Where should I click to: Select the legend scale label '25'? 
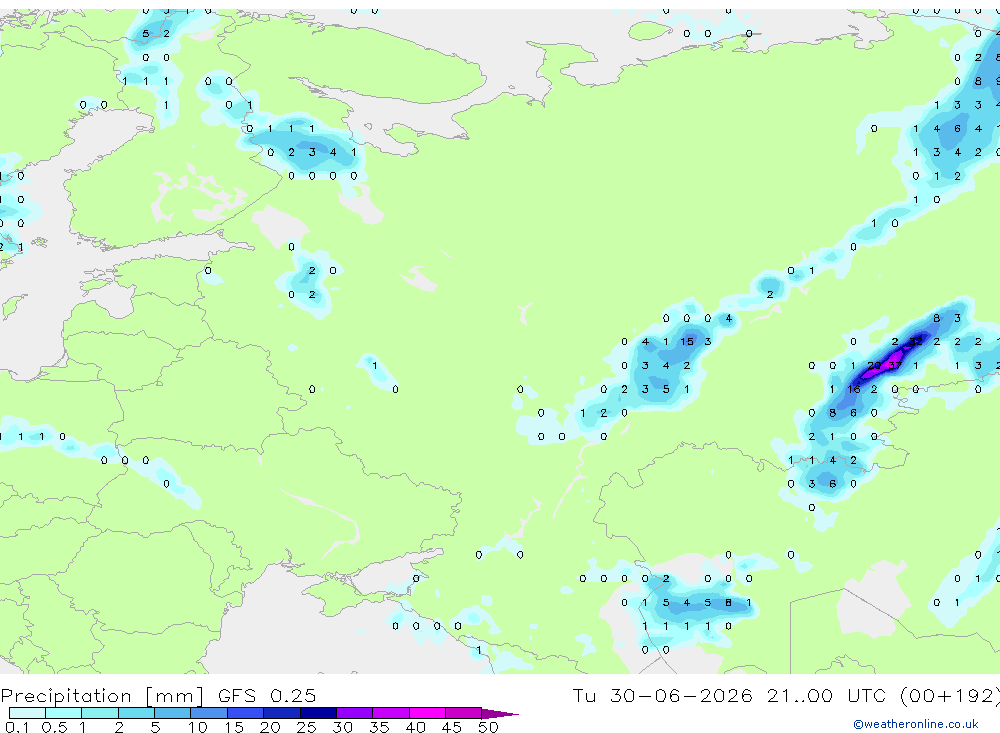click(x=306, y=727)
